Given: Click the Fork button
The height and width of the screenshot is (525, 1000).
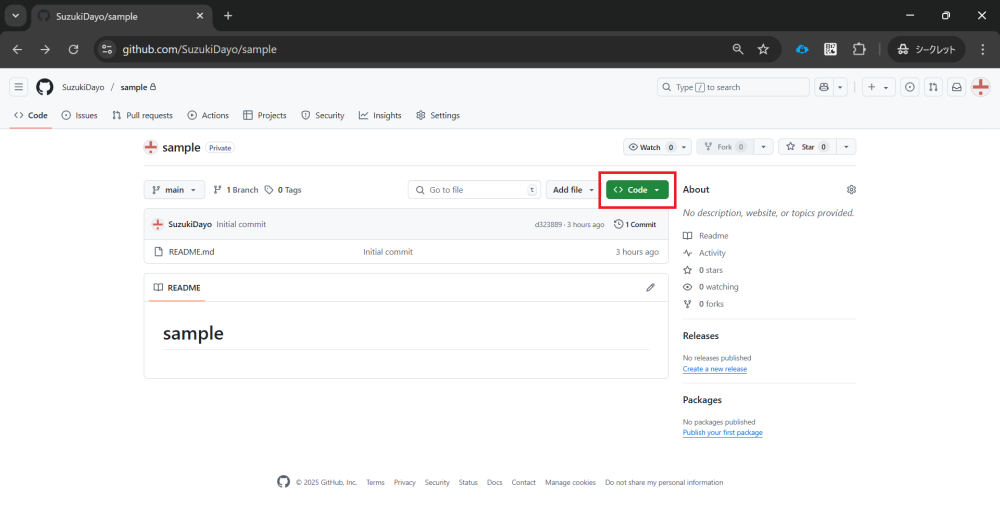Looking at the screenshot, I should click(x=724, y=147).
